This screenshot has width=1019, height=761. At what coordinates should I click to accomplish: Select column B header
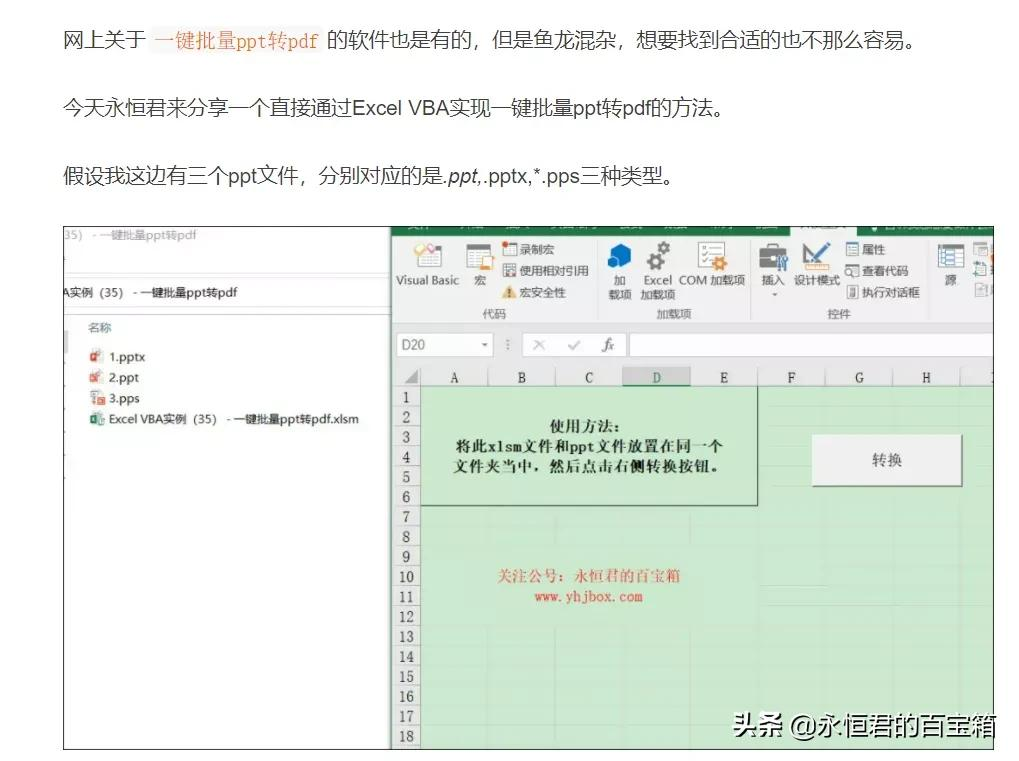click(522, 378)
